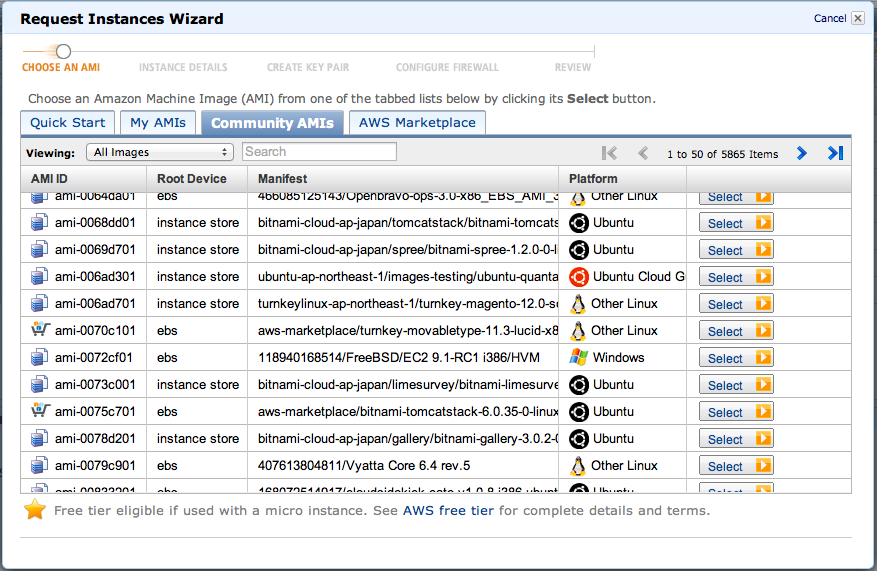Image resolution: width=877 pixels, height=571 pixels.
Task: Click AMI icon for ami-006ad301
Action: (x=39, y=276)
